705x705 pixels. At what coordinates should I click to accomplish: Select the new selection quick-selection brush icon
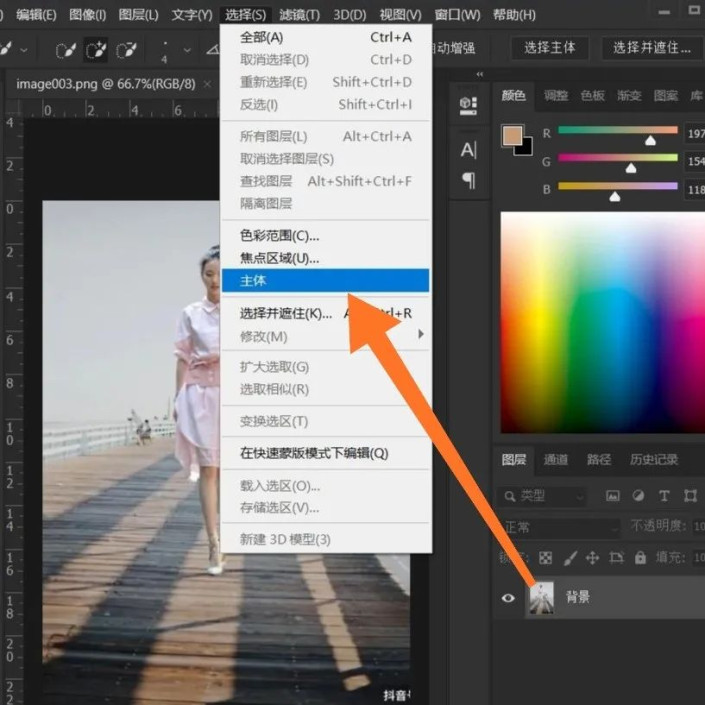66,50
